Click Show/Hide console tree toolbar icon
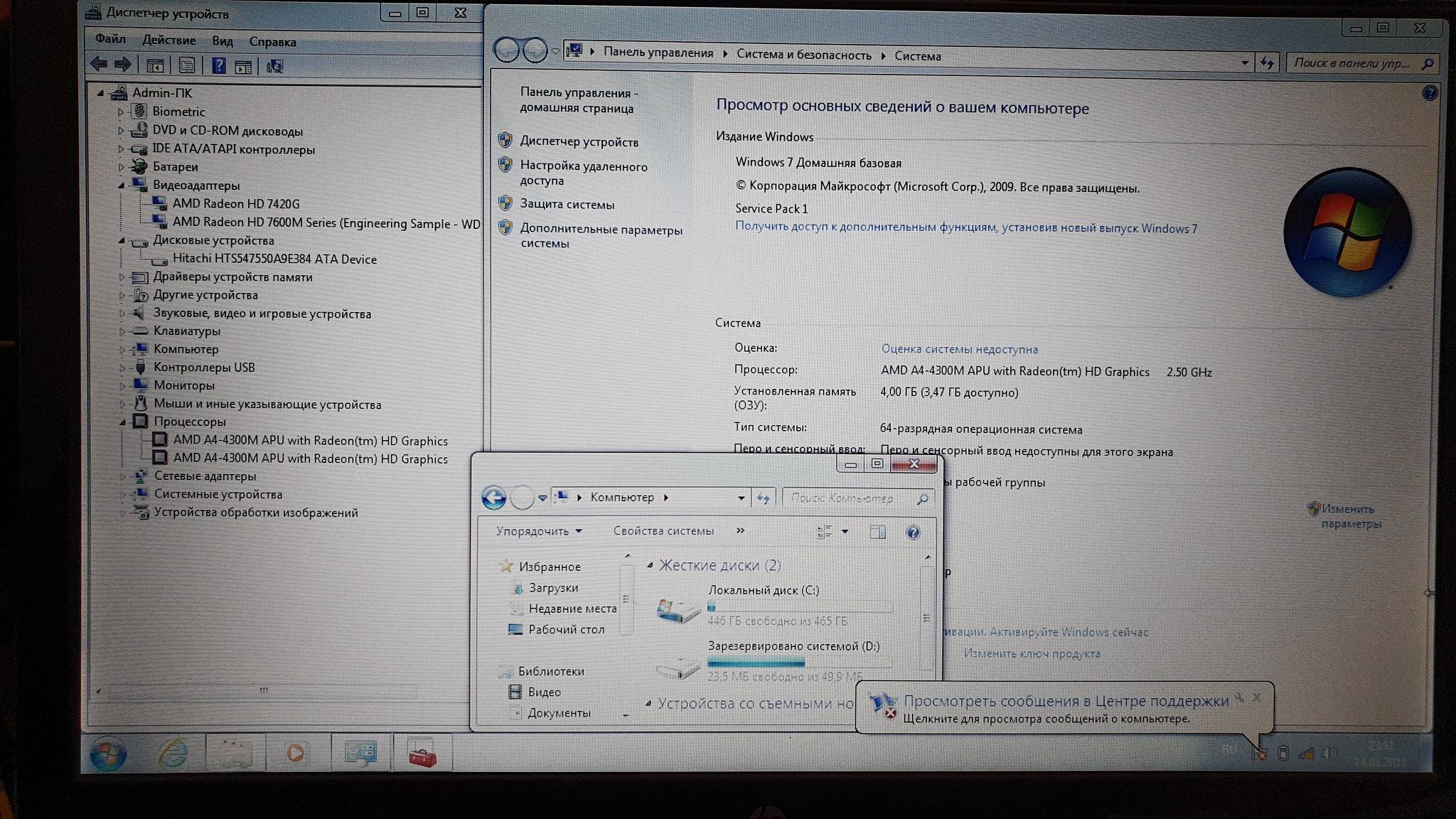Screen dimensions: 1456x819 [155, 66]
